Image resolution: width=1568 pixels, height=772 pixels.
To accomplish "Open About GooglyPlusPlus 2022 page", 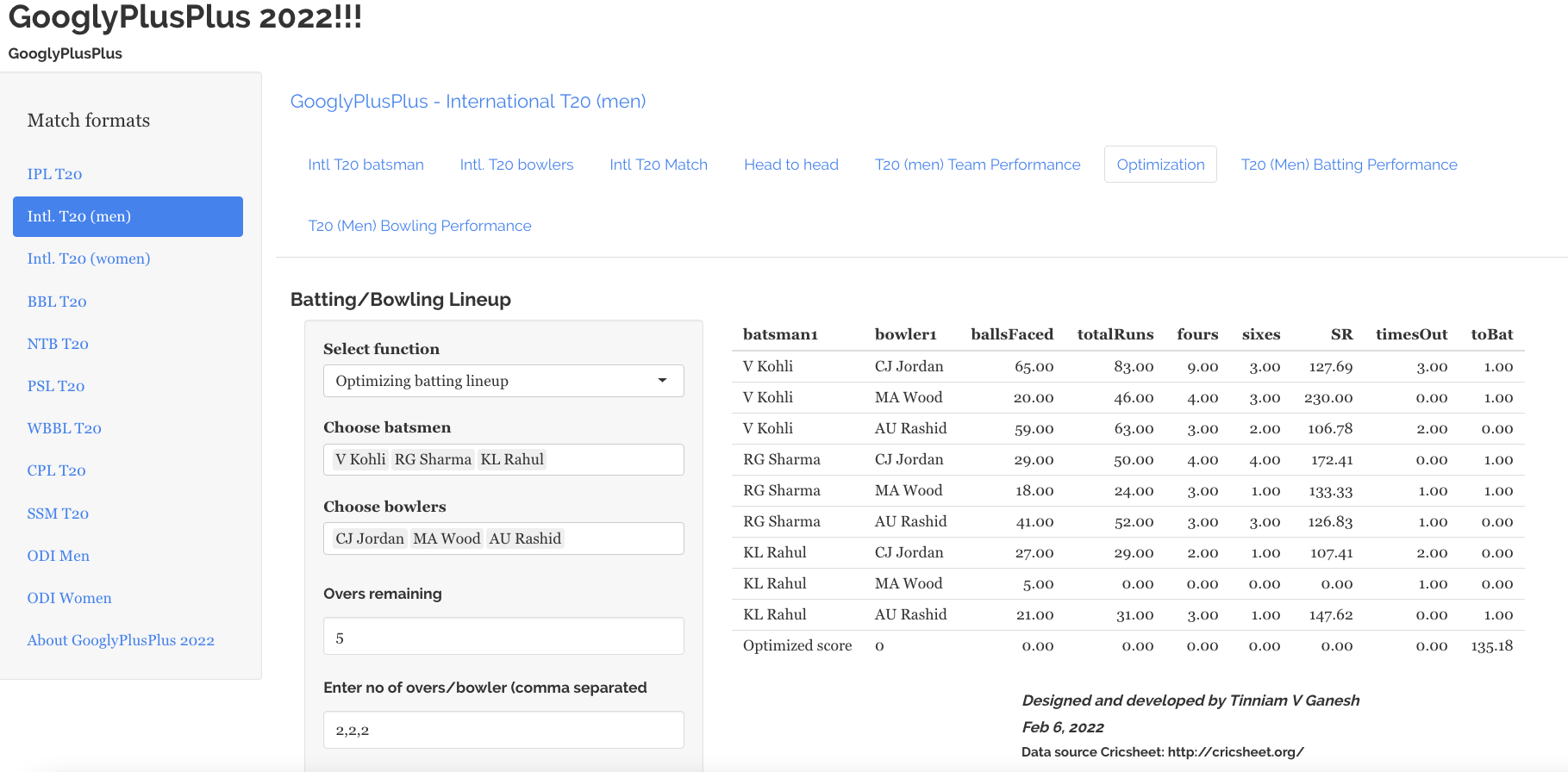I will 120,640.
